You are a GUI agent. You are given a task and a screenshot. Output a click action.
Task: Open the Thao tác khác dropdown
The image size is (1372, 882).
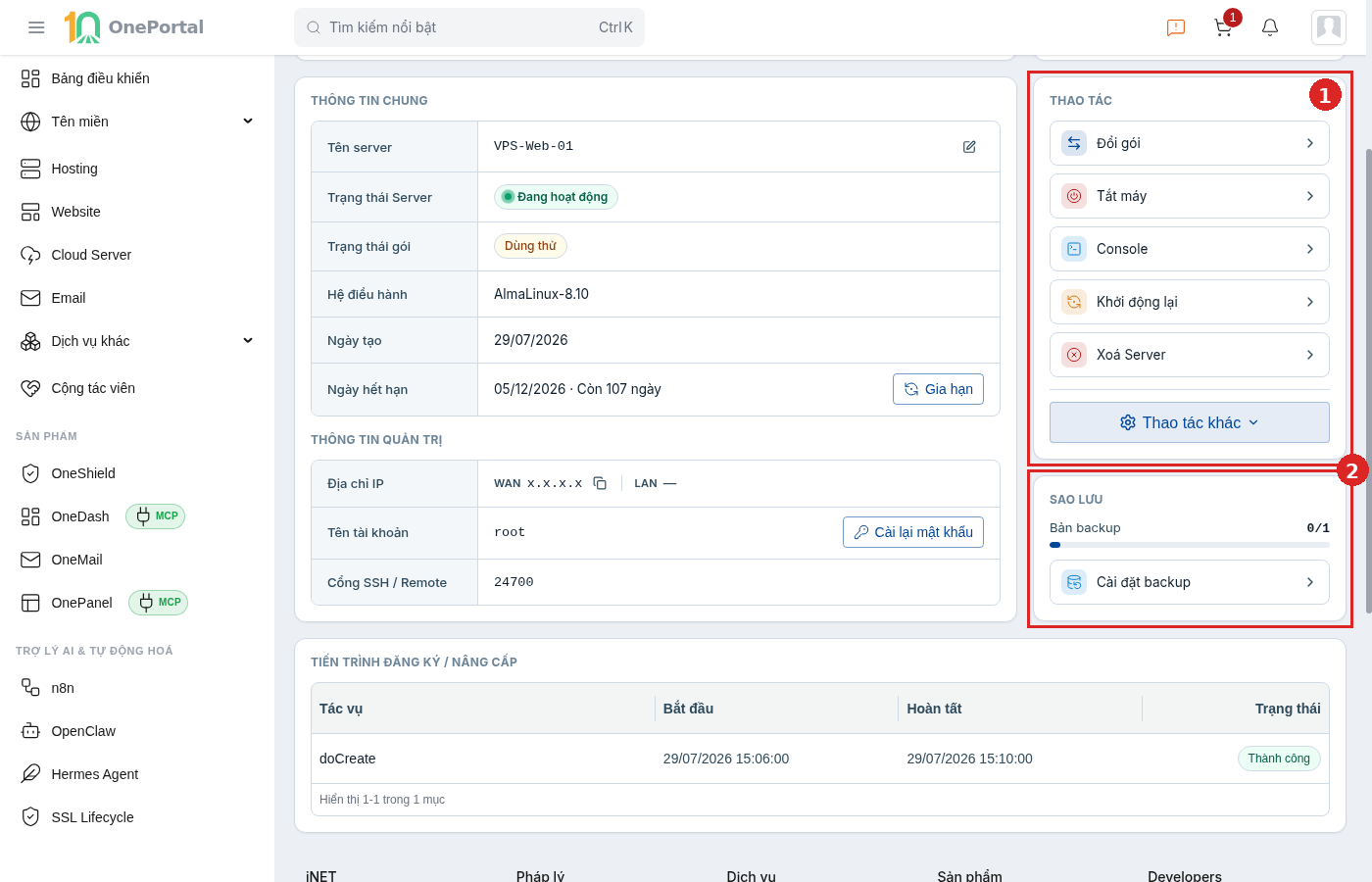coord(1190,422)
